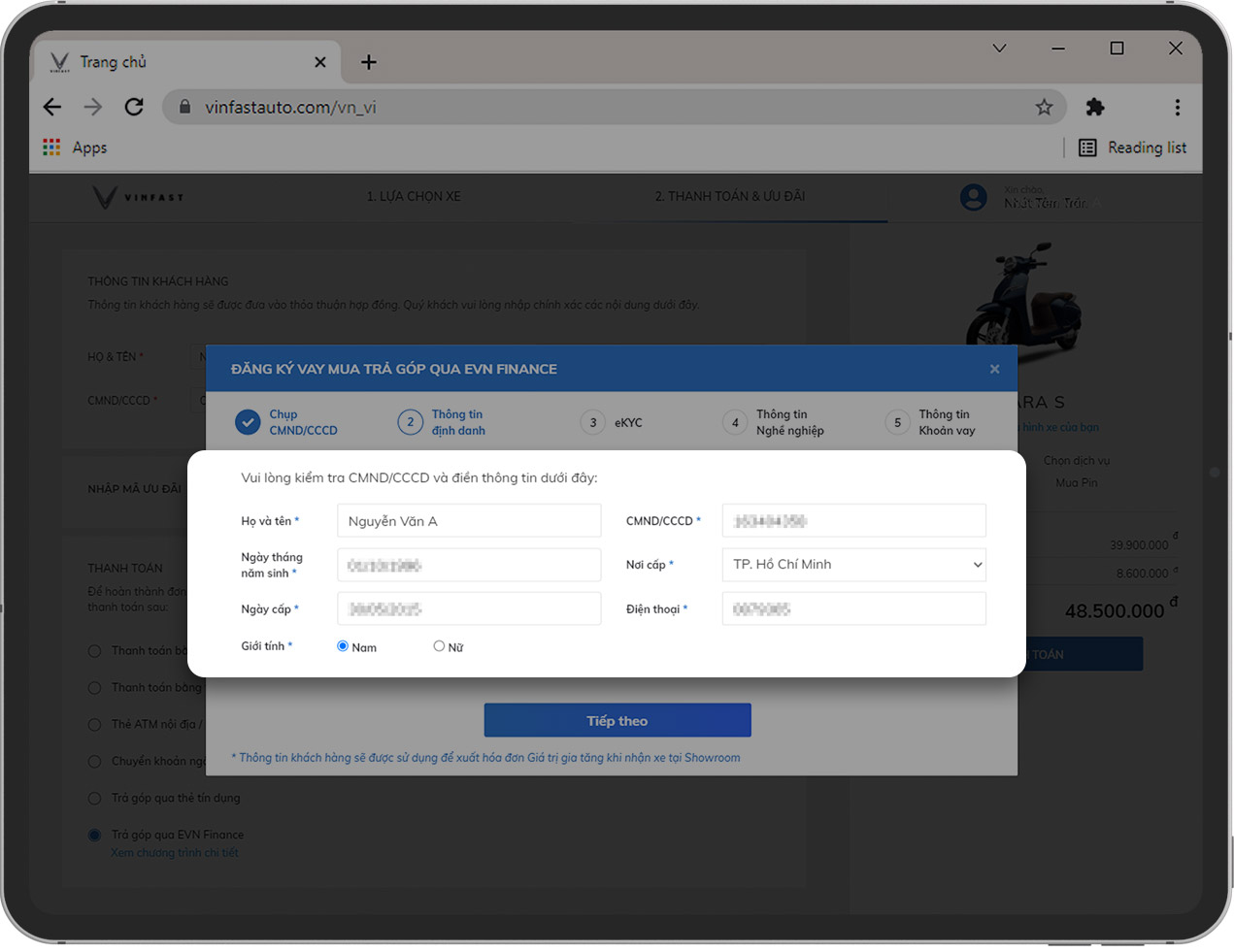Select Nam gender option
The width and height of the screenshot is (1234, 952).
(x=343, y=646)
